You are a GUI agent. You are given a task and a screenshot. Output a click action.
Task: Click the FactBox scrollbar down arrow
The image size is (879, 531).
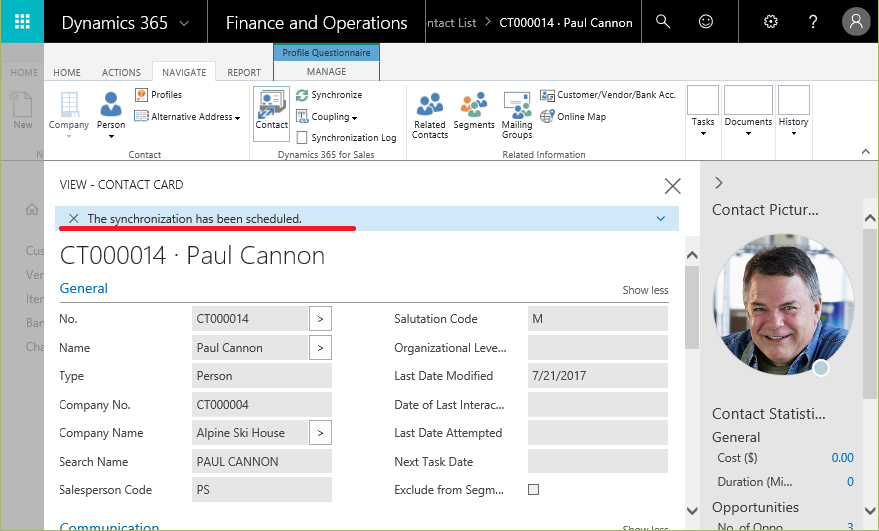870,511
